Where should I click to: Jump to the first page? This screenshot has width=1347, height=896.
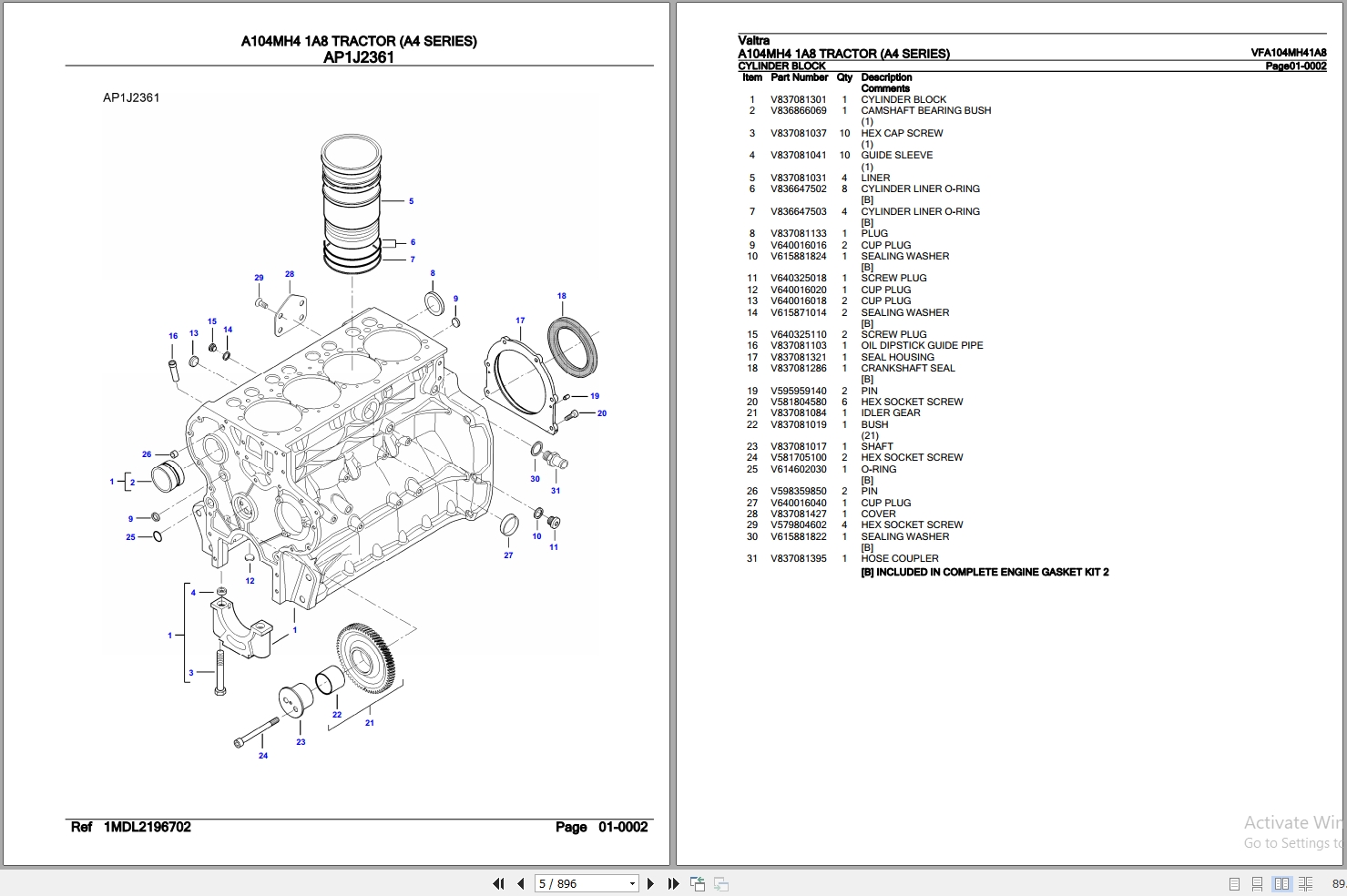point(499,883)
